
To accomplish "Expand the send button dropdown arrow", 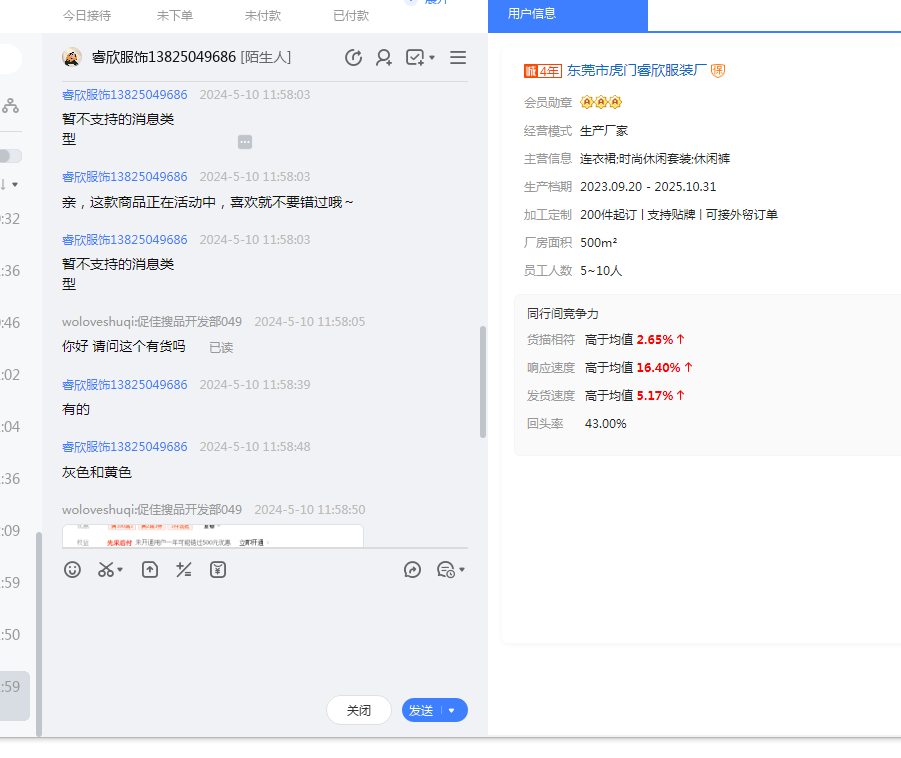I will [x=452, y=711].
